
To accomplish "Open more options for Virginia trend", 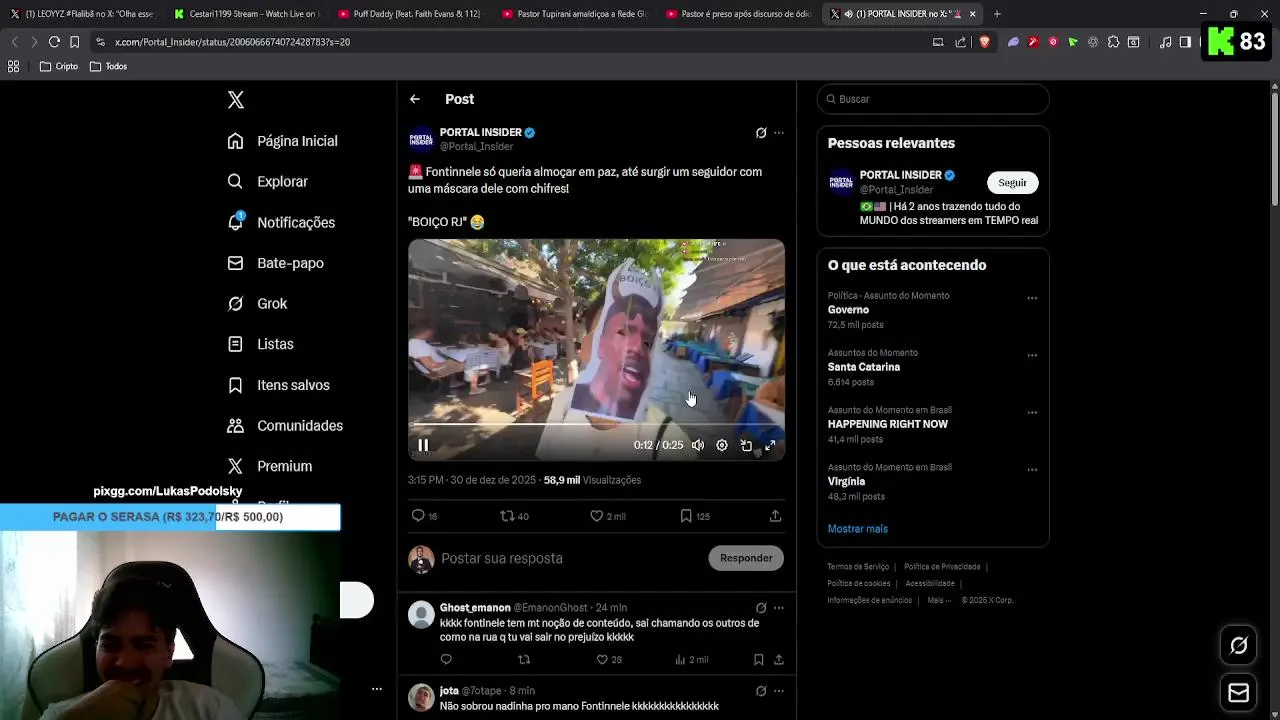I will click(1032, 469).
